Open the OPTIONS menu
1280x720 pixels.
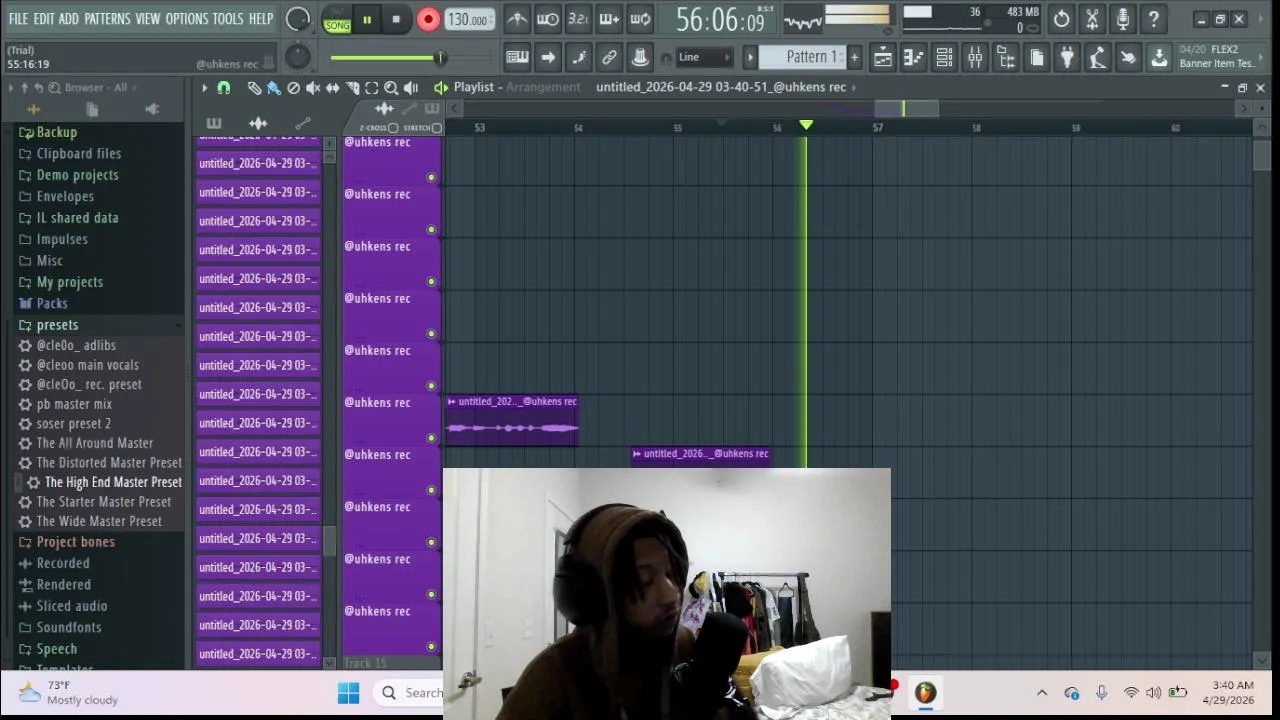tap(187, 19)
